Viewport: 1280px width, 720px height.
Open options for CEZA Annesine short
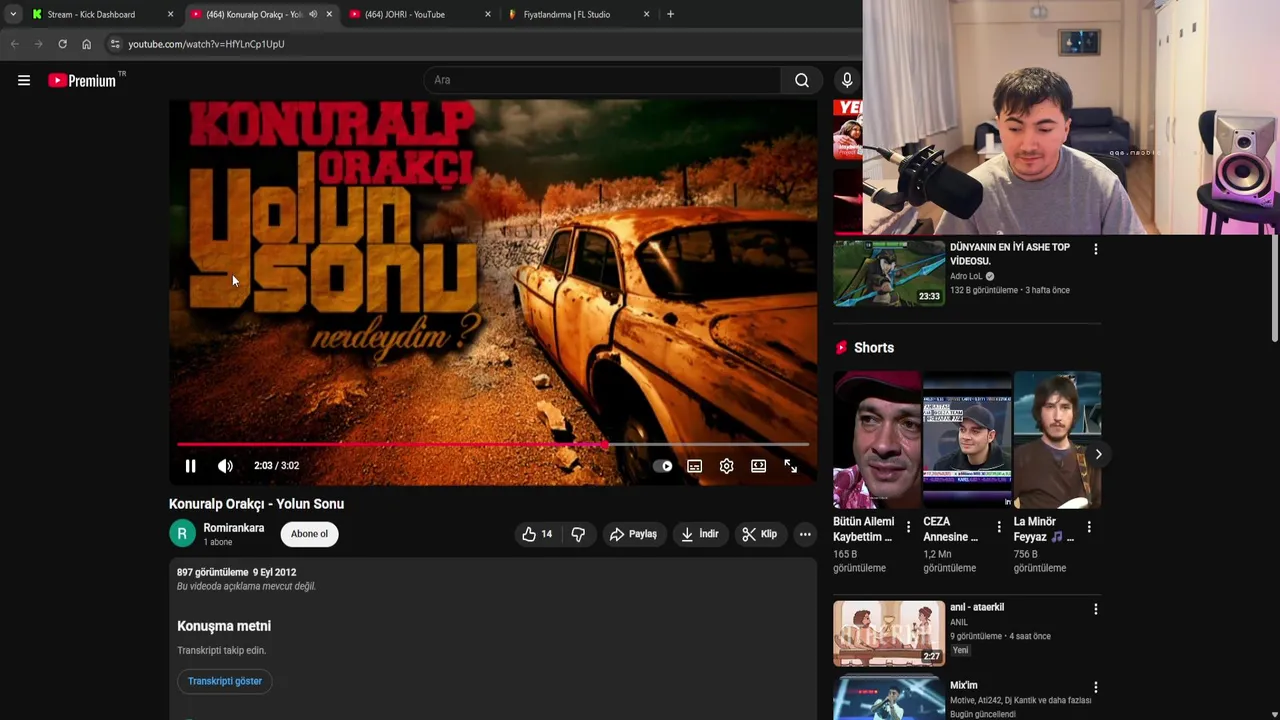pos(998,526)
